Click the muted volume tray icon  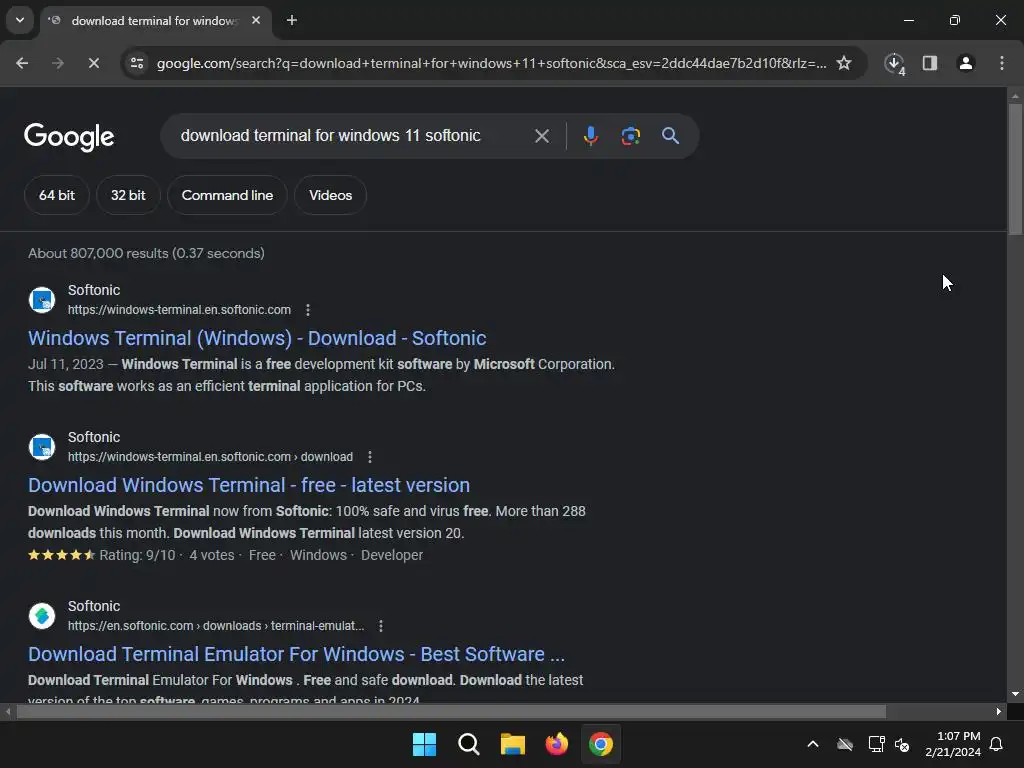pos(902,744)
